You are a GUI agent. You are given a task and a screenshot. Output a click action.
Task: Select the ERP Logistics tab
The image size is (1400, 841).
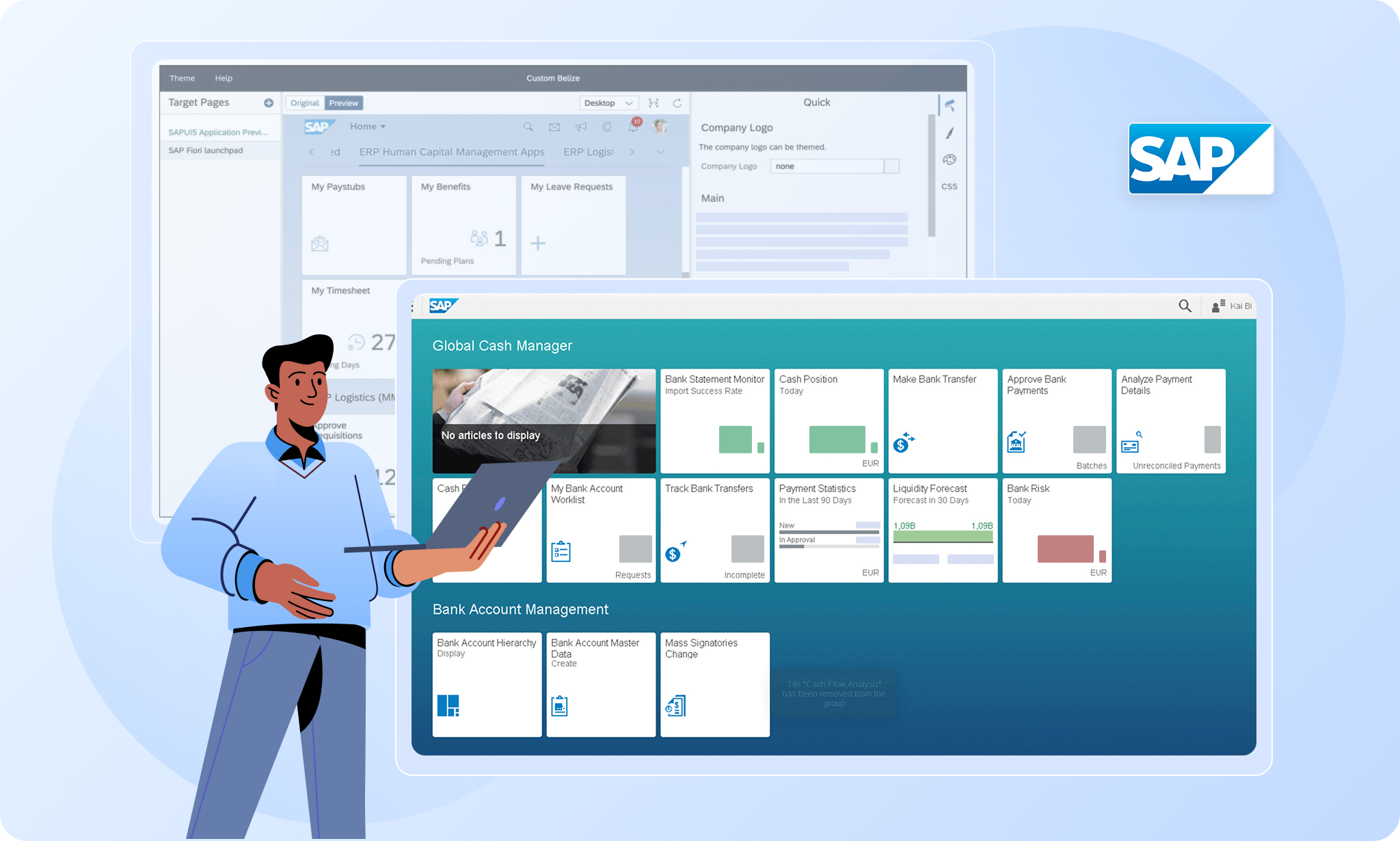coord(589,152)
